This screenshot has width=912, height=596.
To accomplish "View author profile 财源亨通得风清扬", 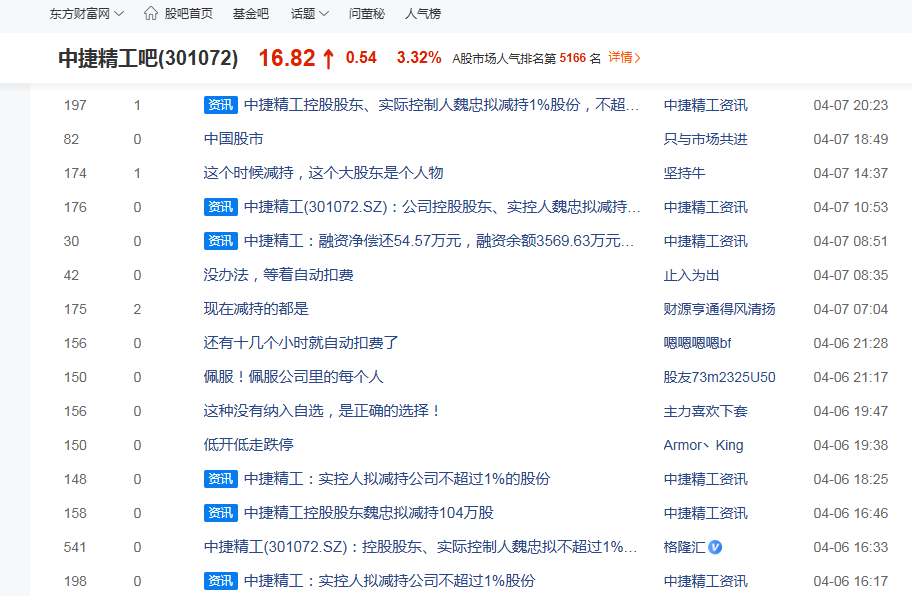I will click(x=719, y=309).
